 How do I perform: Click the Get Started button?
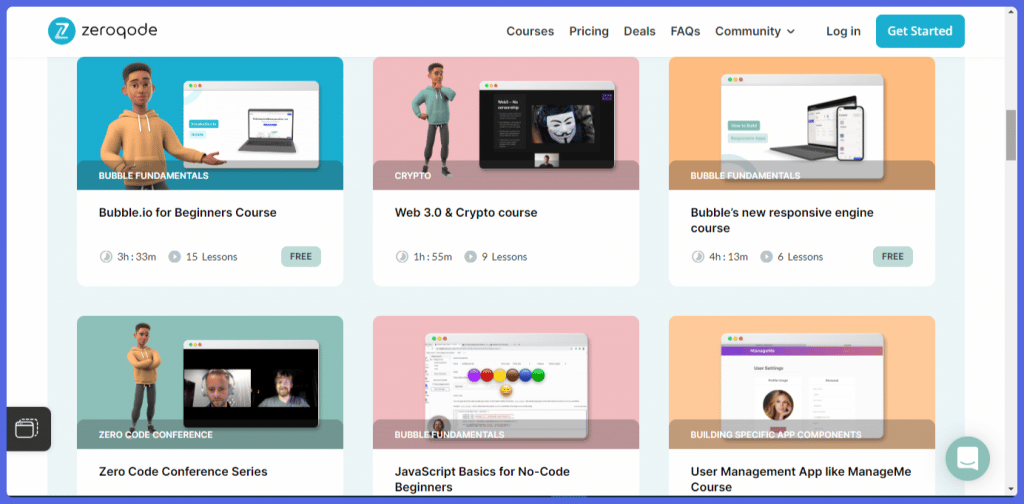pos(920,31)
